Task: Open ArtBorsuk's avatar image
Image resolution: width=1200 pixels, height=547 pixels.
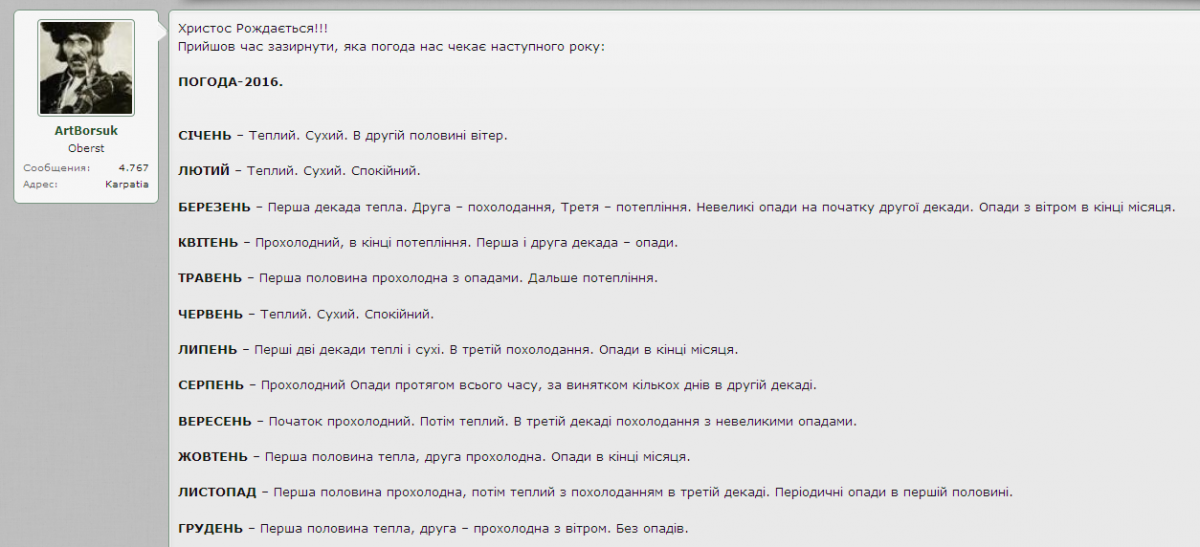Action: click(86, 67)
